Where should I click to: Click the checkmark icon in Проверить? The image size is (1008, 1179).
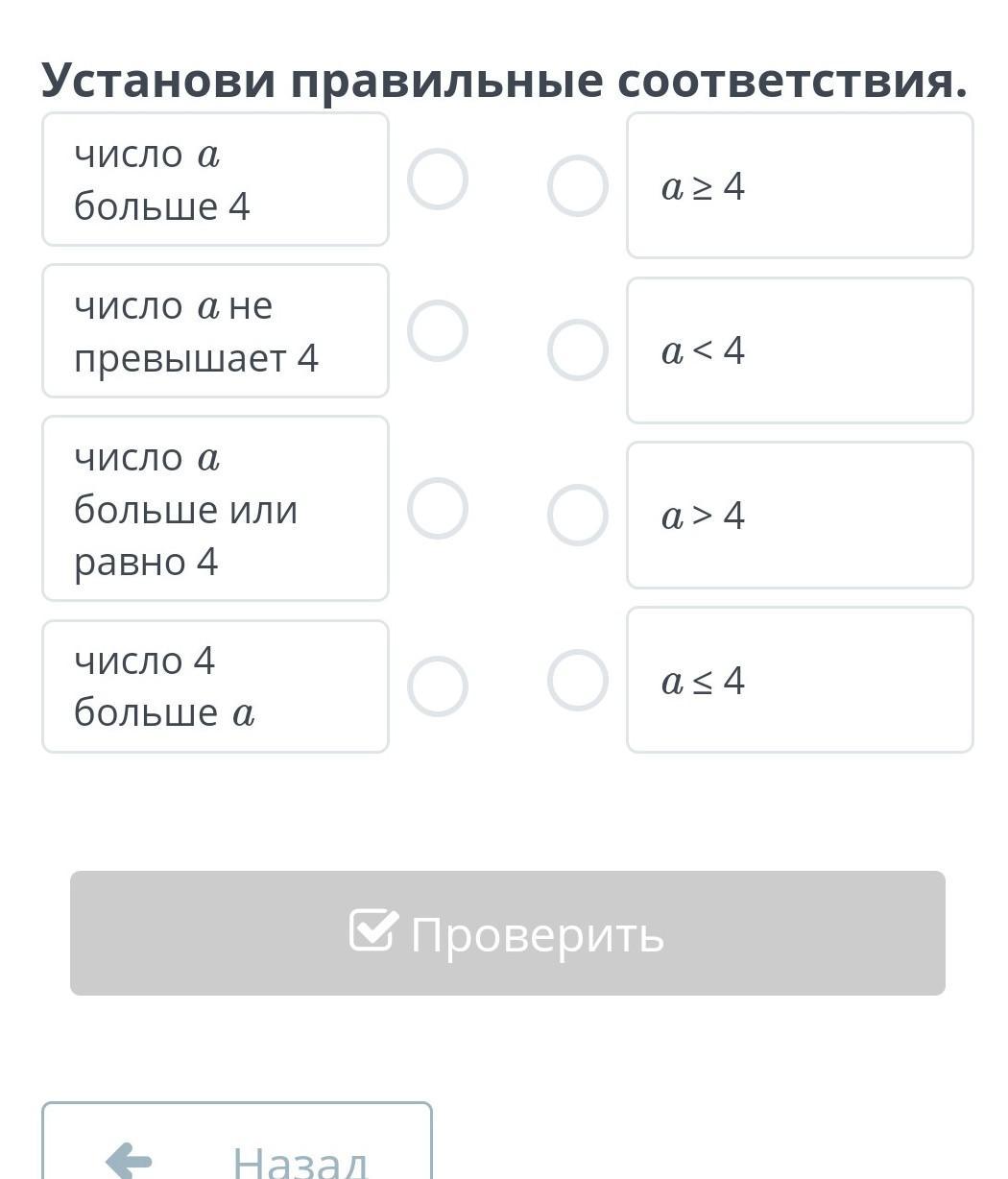pos(372,929)
